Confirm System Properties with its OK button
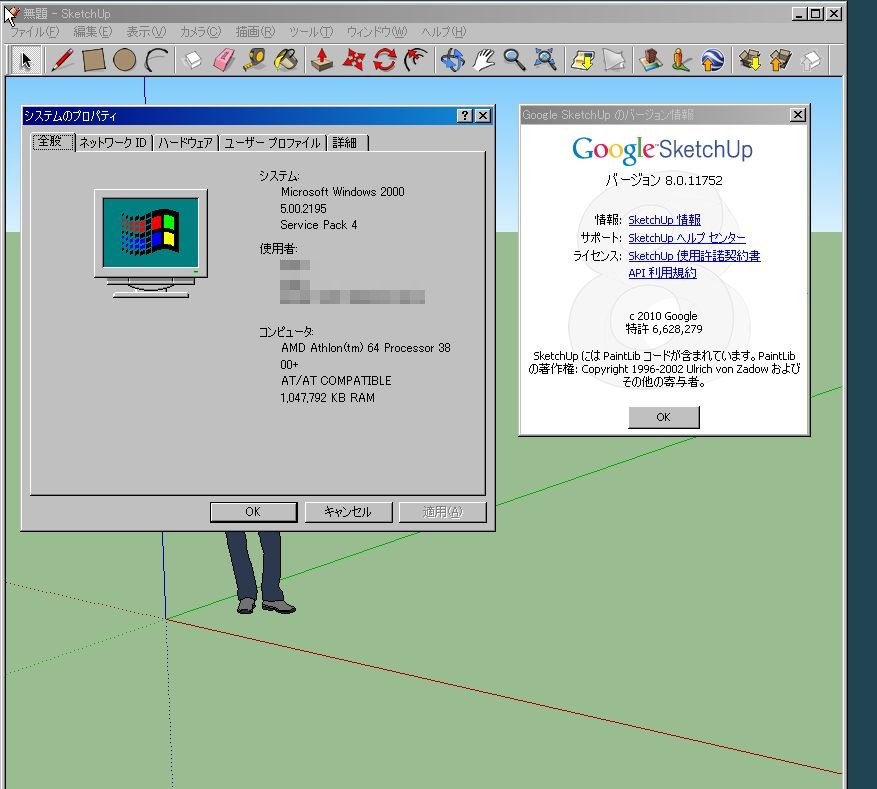 (253, 512)
